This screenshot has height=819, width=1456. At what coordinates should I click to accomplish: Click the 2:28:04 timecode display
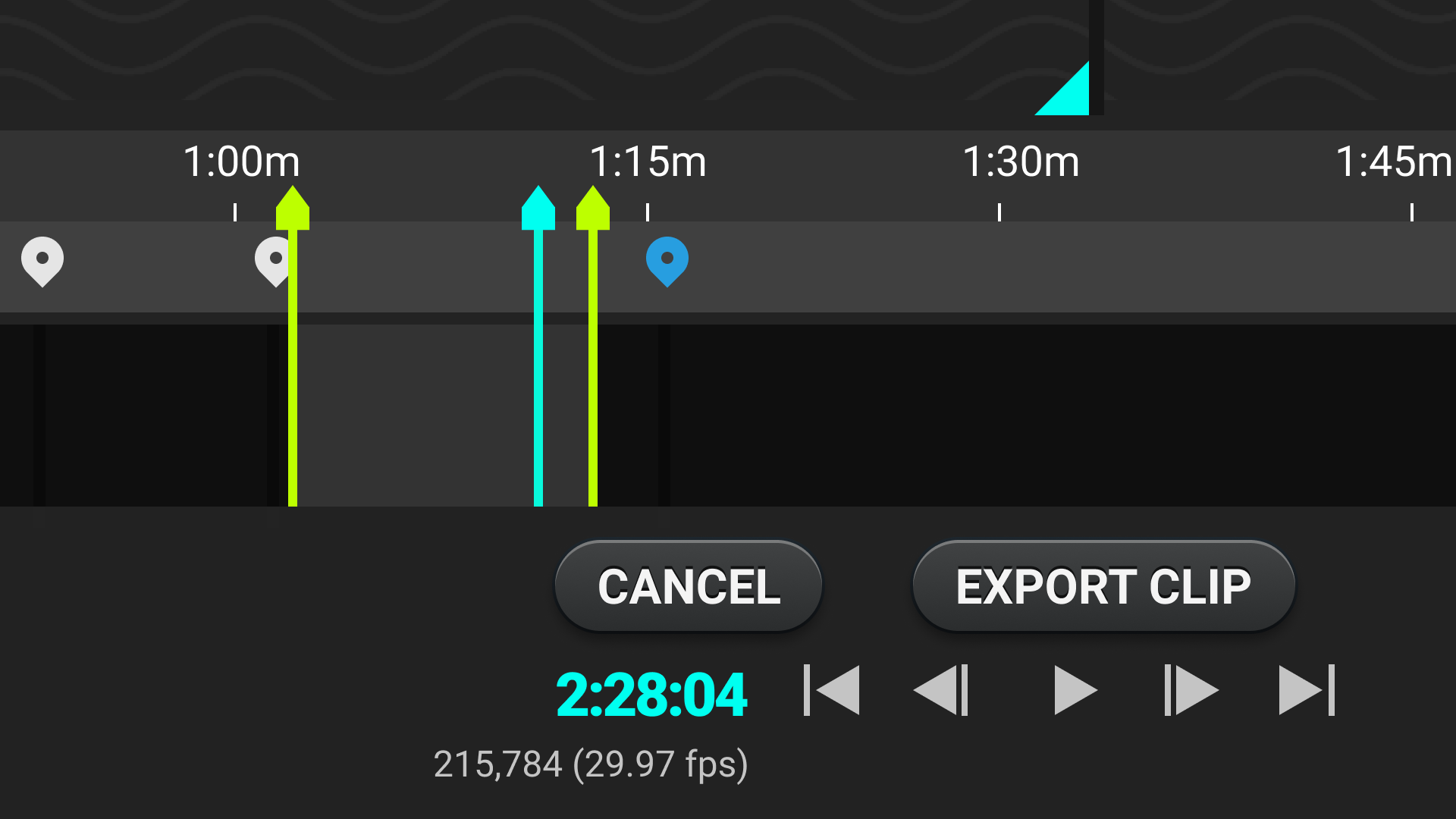(651, 695)
